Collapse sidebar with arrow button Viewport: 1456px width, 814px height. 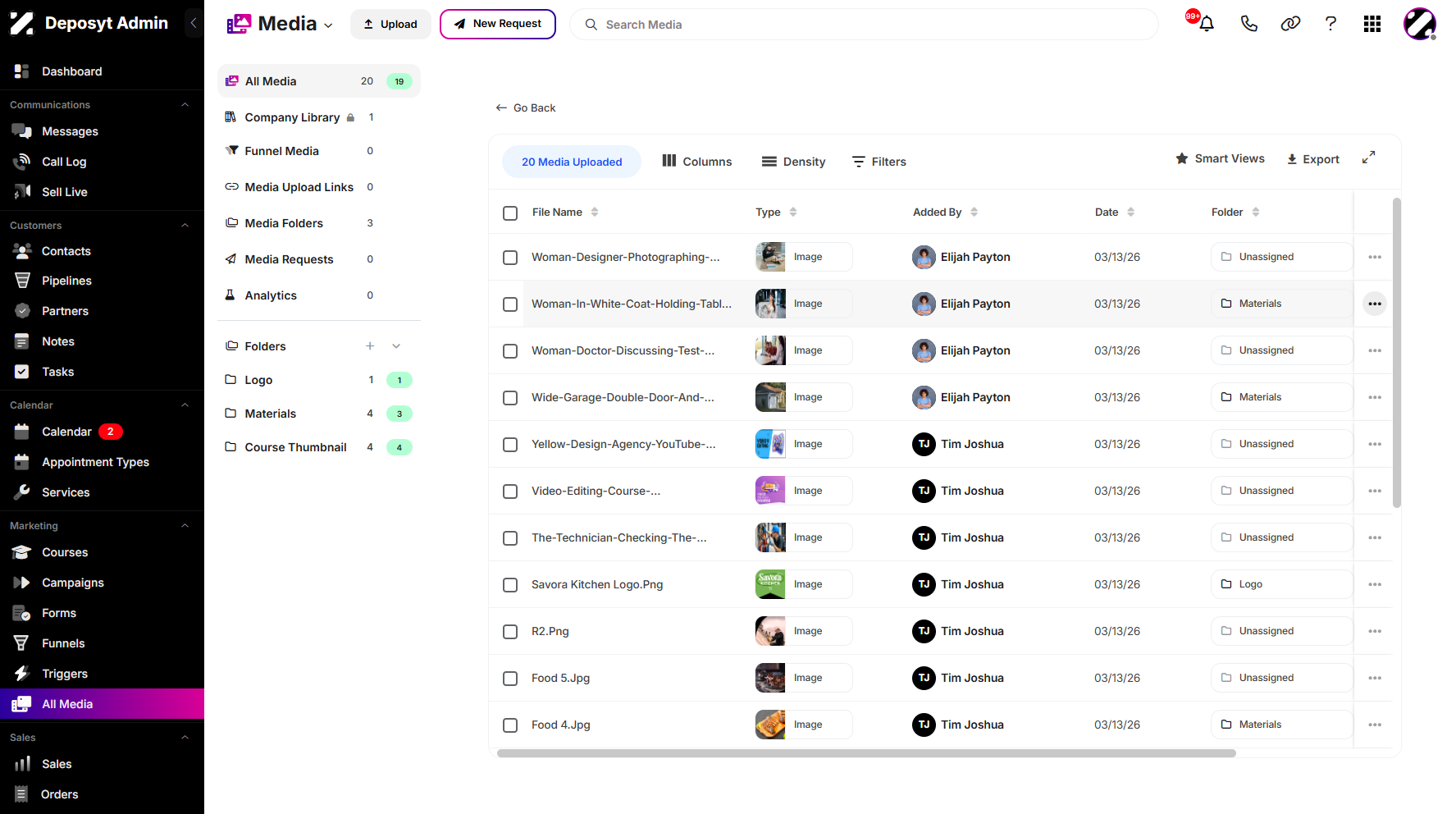pyautogui.click(x=194, y=23)
